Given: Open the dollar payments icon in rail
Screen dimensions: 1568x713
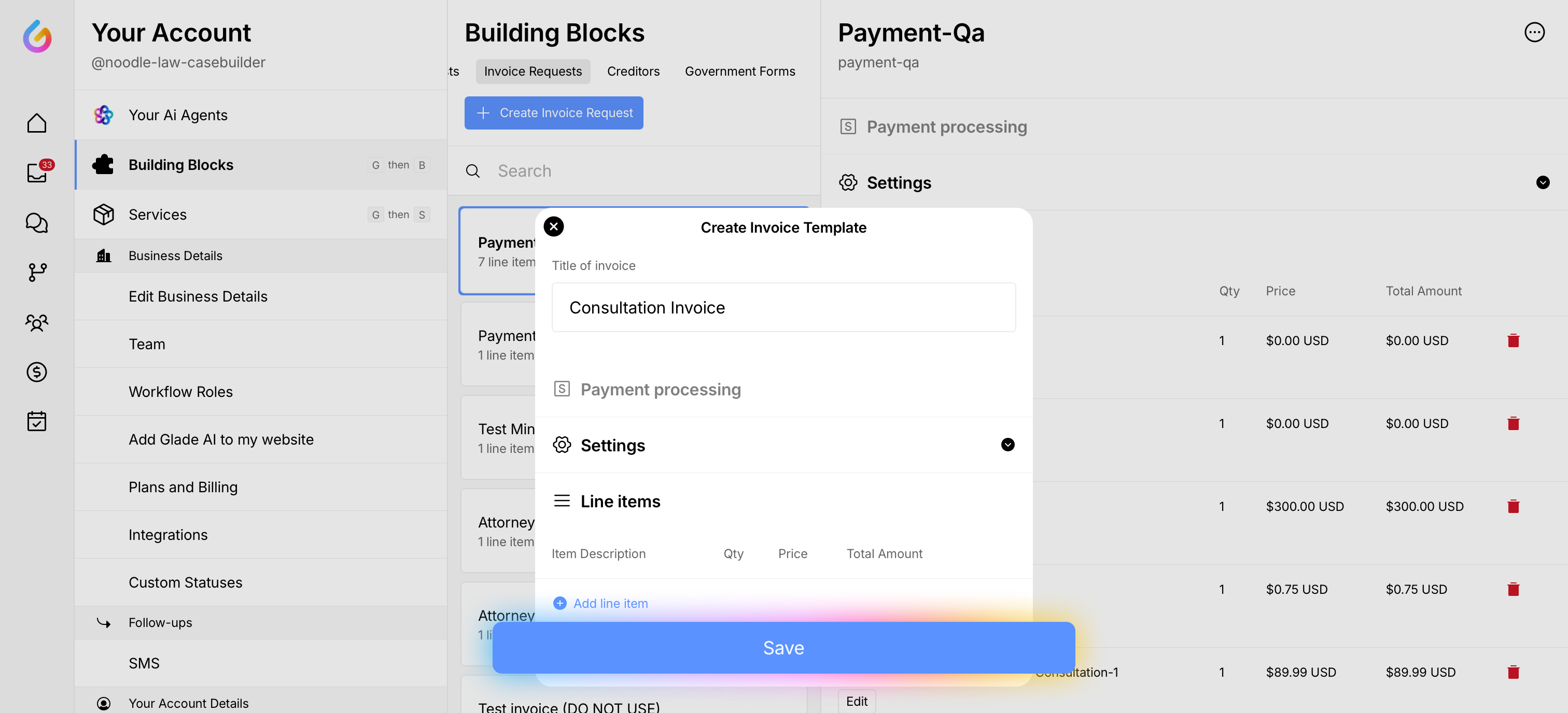Looking at the screenshot, I should click(37, 372).
